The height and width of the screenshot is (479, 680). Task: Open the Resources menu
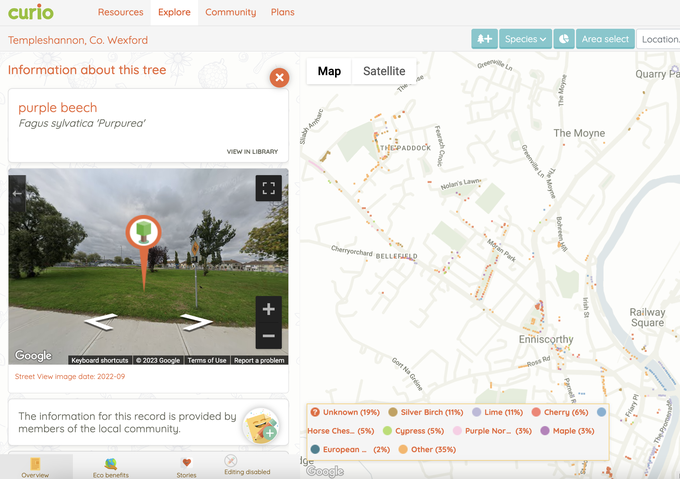point(120,12)
